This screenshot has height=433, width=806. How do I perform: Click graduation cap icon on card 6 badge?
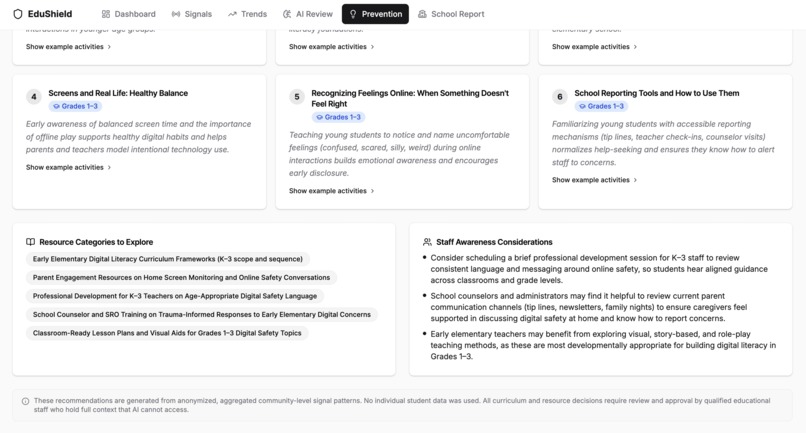(582, 106)
